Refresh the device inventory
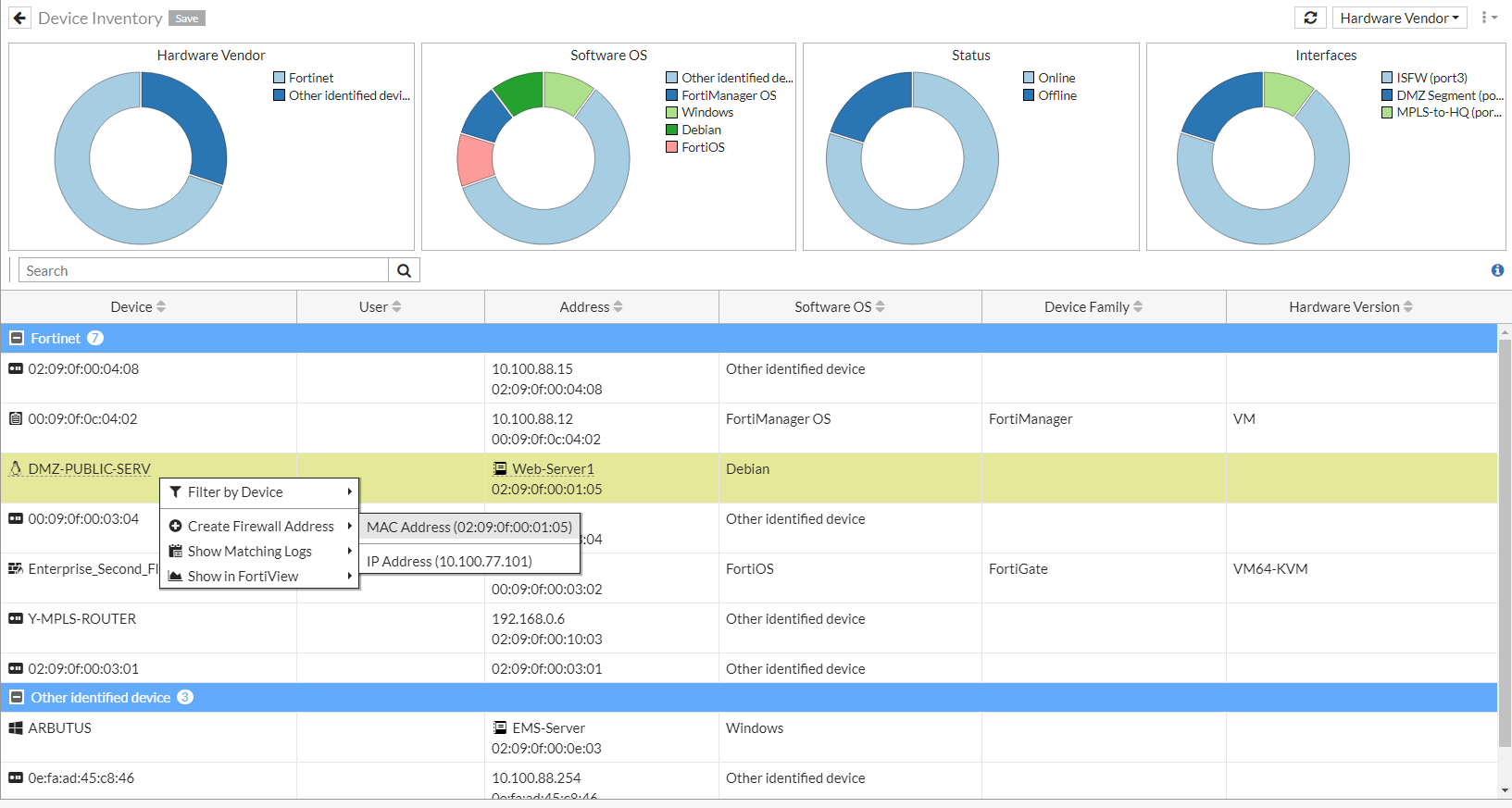The image size is (1512, 808). (x=1310, y=18)
